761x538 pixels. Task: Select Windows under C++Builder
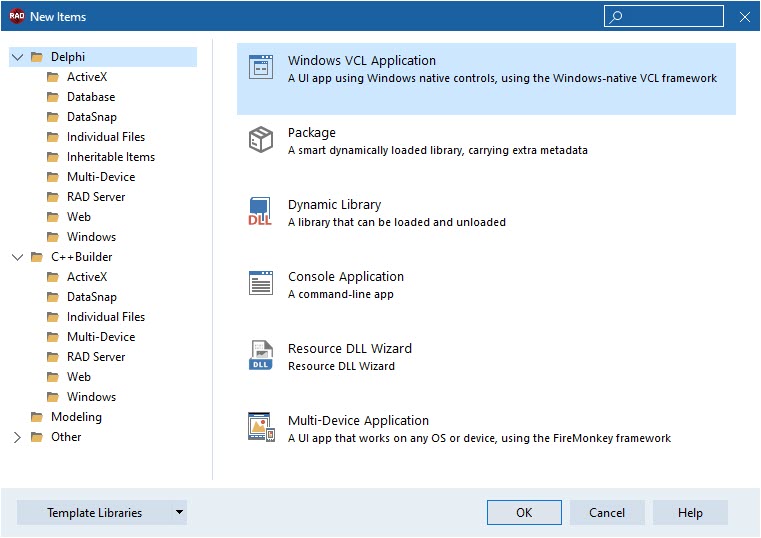91,397
